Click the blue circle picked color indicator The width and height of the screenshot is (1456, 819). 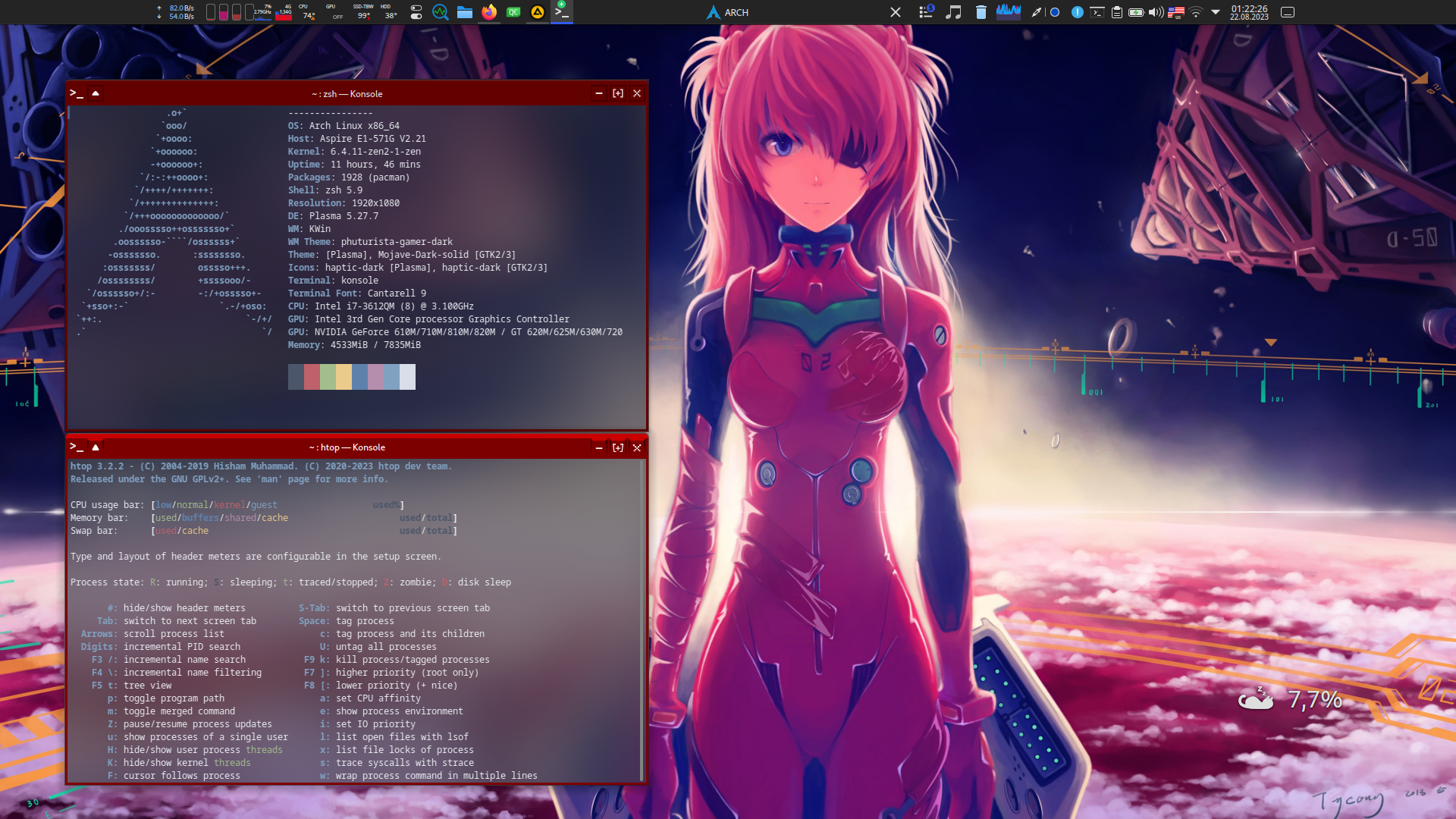coord(1054,12)
